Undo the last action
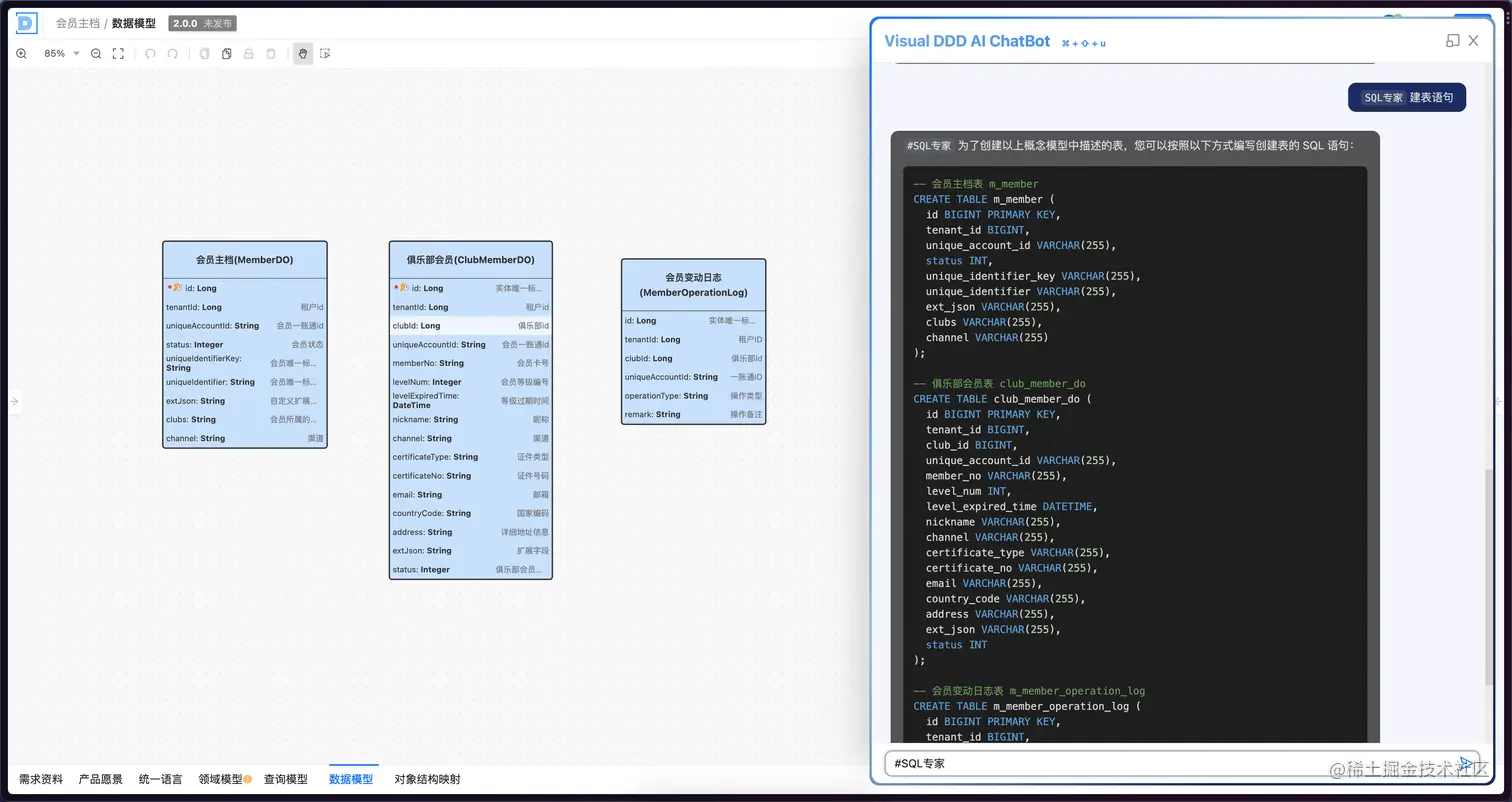Image resolution: width=1512 pixels, height=802 pixels. coord(150,54)
